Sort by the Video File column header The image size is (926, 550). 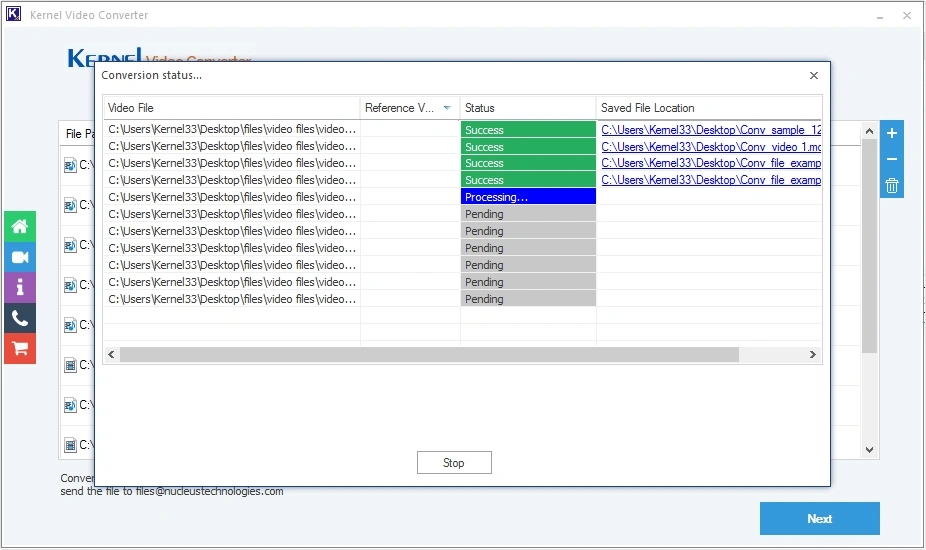[x=232, y=108]
